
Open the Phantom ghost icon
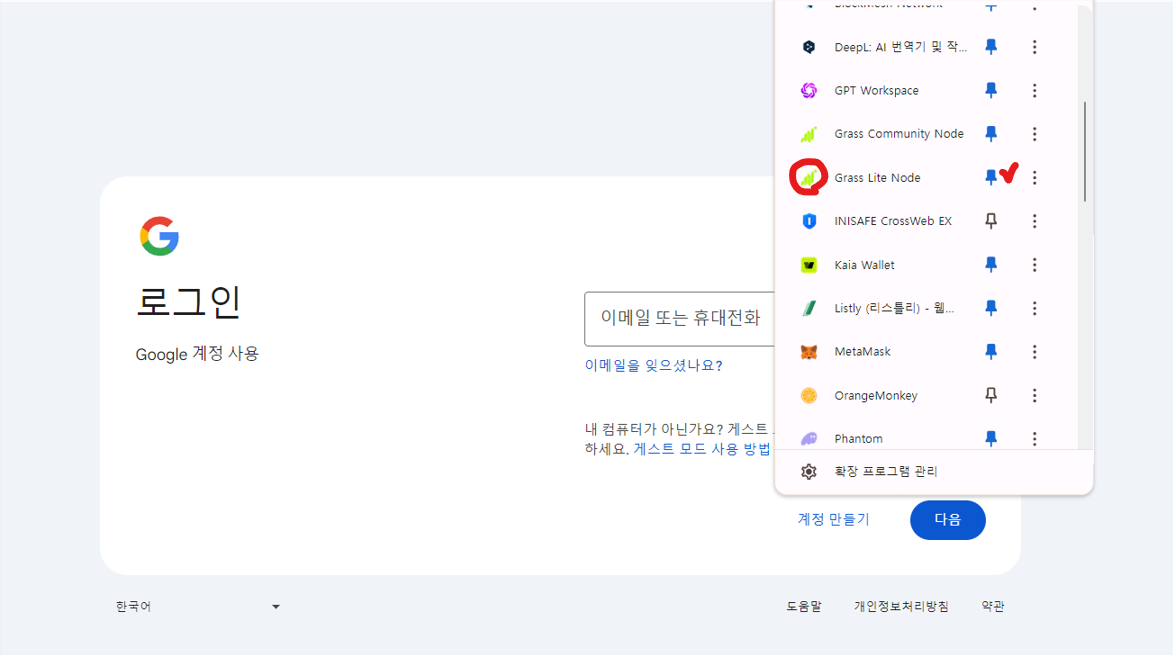tap(809, 439)
